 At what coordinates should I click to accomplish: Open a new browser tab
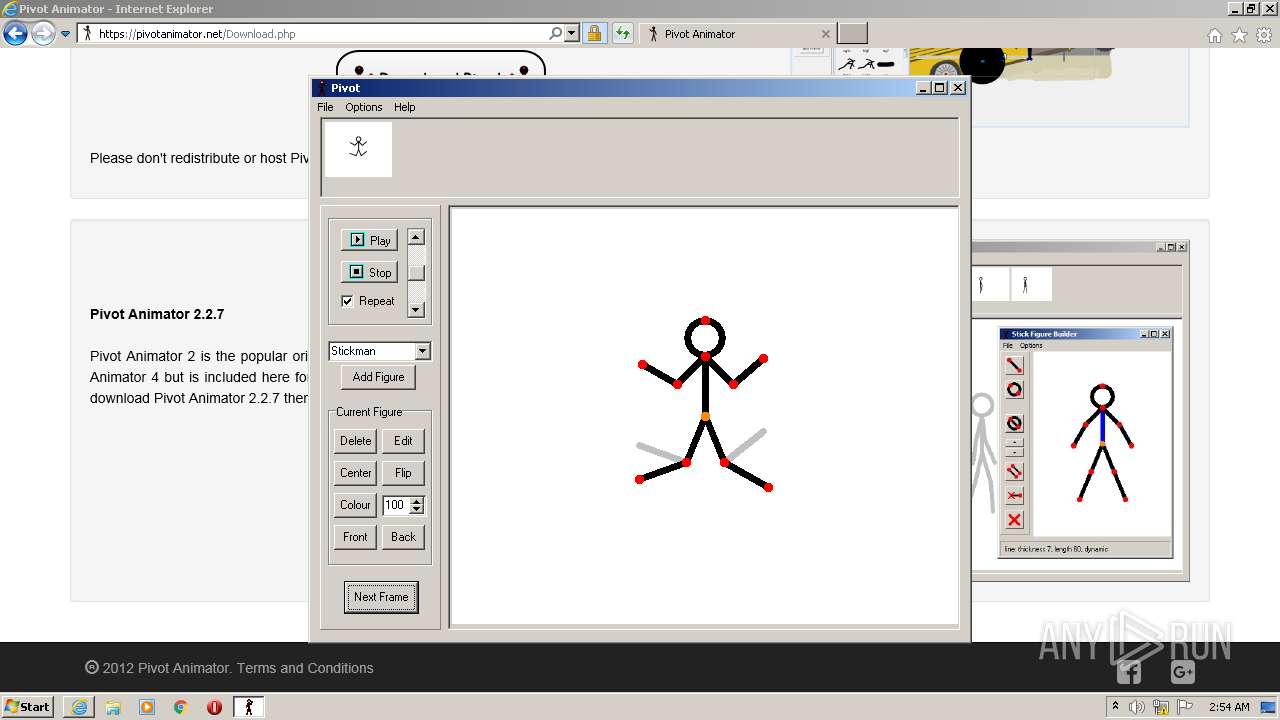pyautogui.click(x=852, y=34)
